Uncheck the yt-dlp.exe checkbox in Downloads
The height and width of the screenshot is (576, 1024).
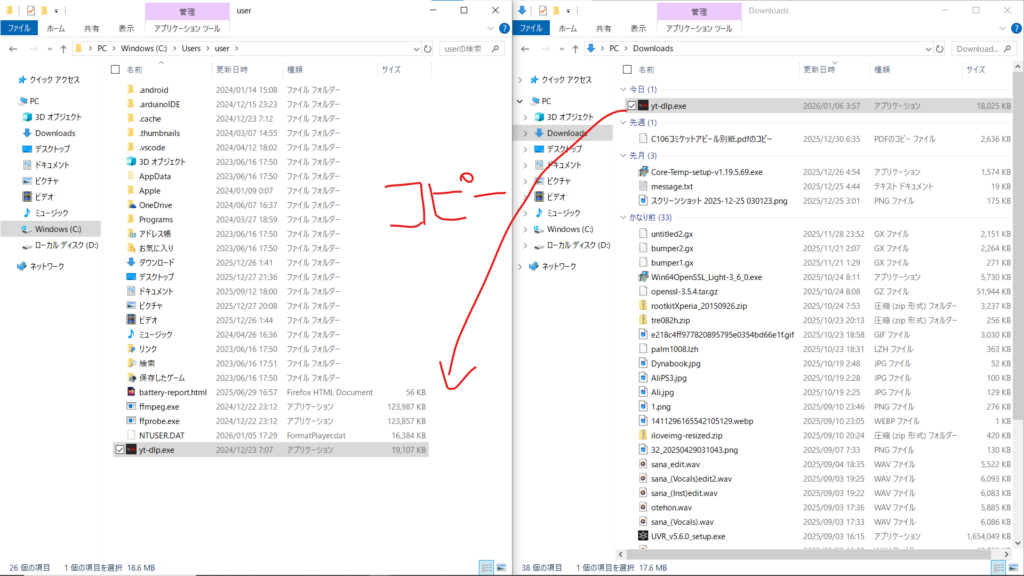coord(630,105)
